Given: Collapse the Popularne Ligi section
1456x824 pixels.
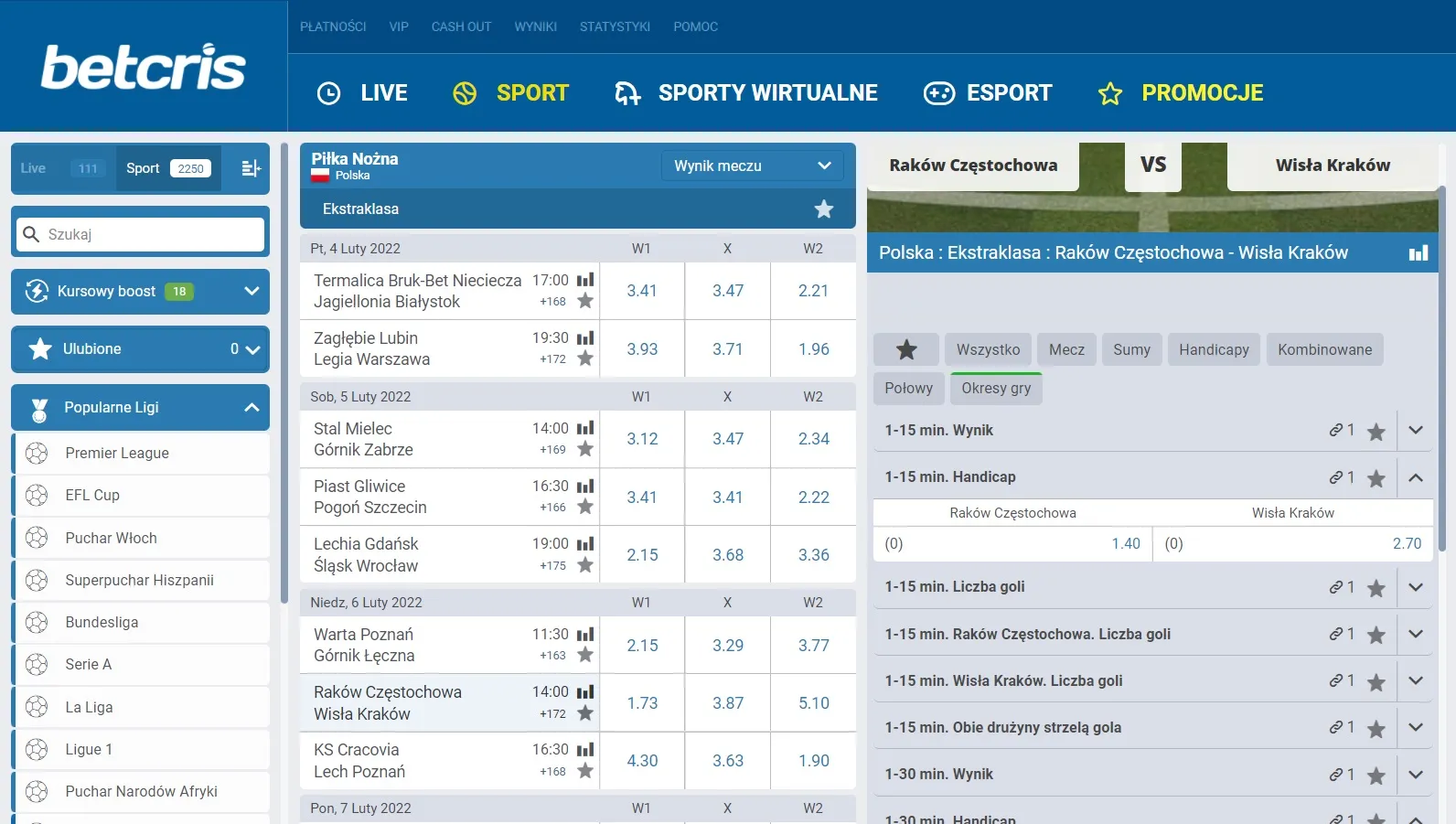Looking at the screenshot, I should coord(252,408).
